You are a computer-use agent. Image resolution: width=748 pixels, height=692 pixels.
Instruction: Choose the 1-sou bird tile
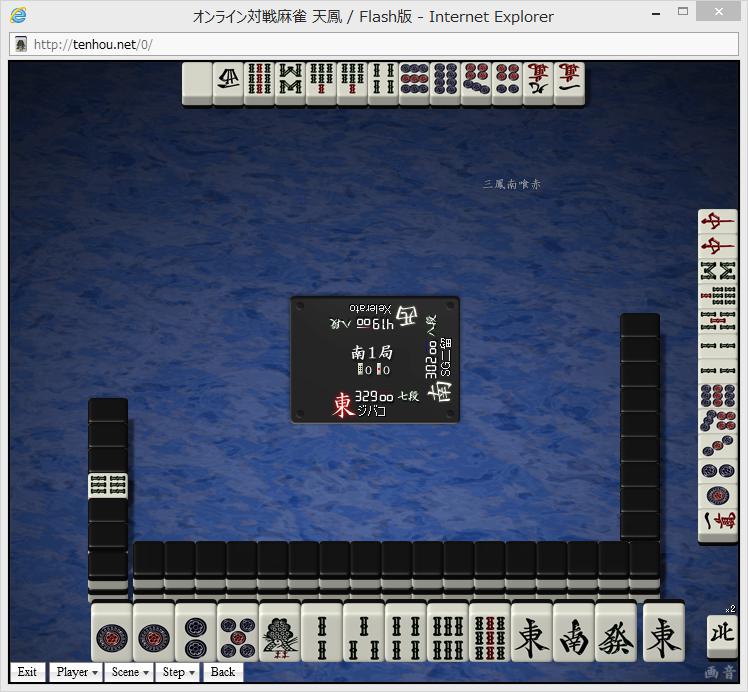point(280,632)
